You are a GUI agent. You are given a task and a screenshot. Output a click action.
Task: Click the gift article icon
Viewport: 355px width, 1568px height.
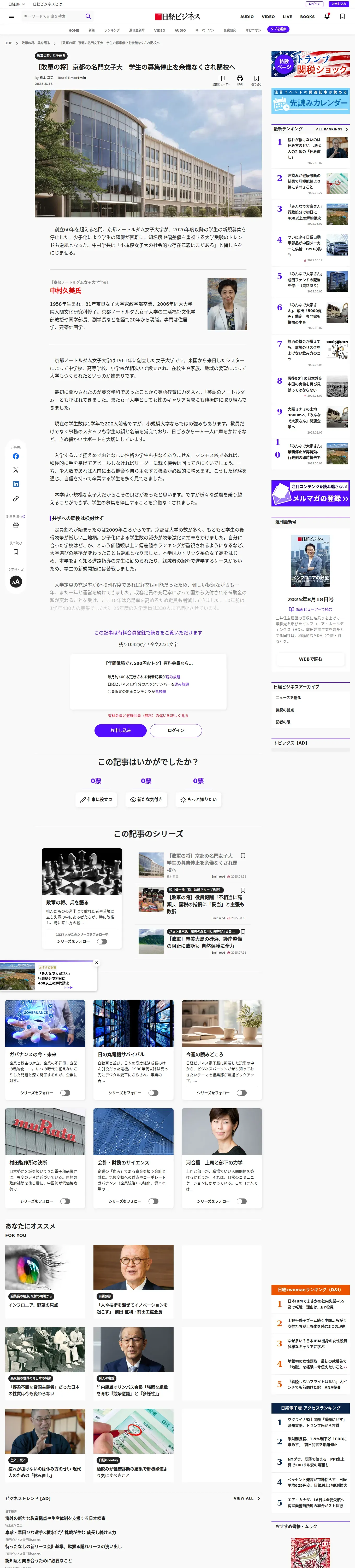[x=16, y=525]
